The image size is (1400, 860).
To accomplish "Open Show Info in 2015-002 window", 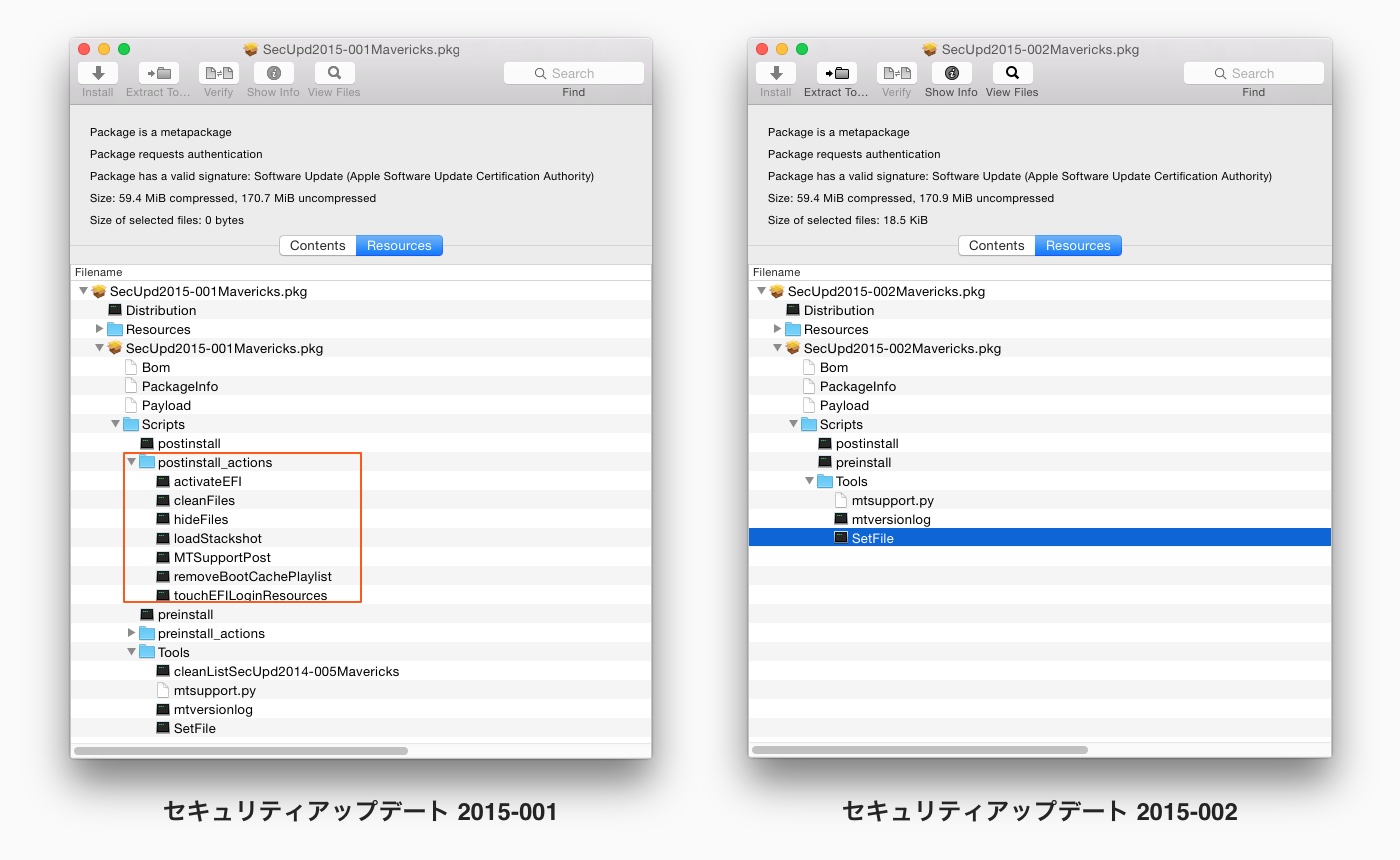I will pyautogui.click(x=951, y=73).
